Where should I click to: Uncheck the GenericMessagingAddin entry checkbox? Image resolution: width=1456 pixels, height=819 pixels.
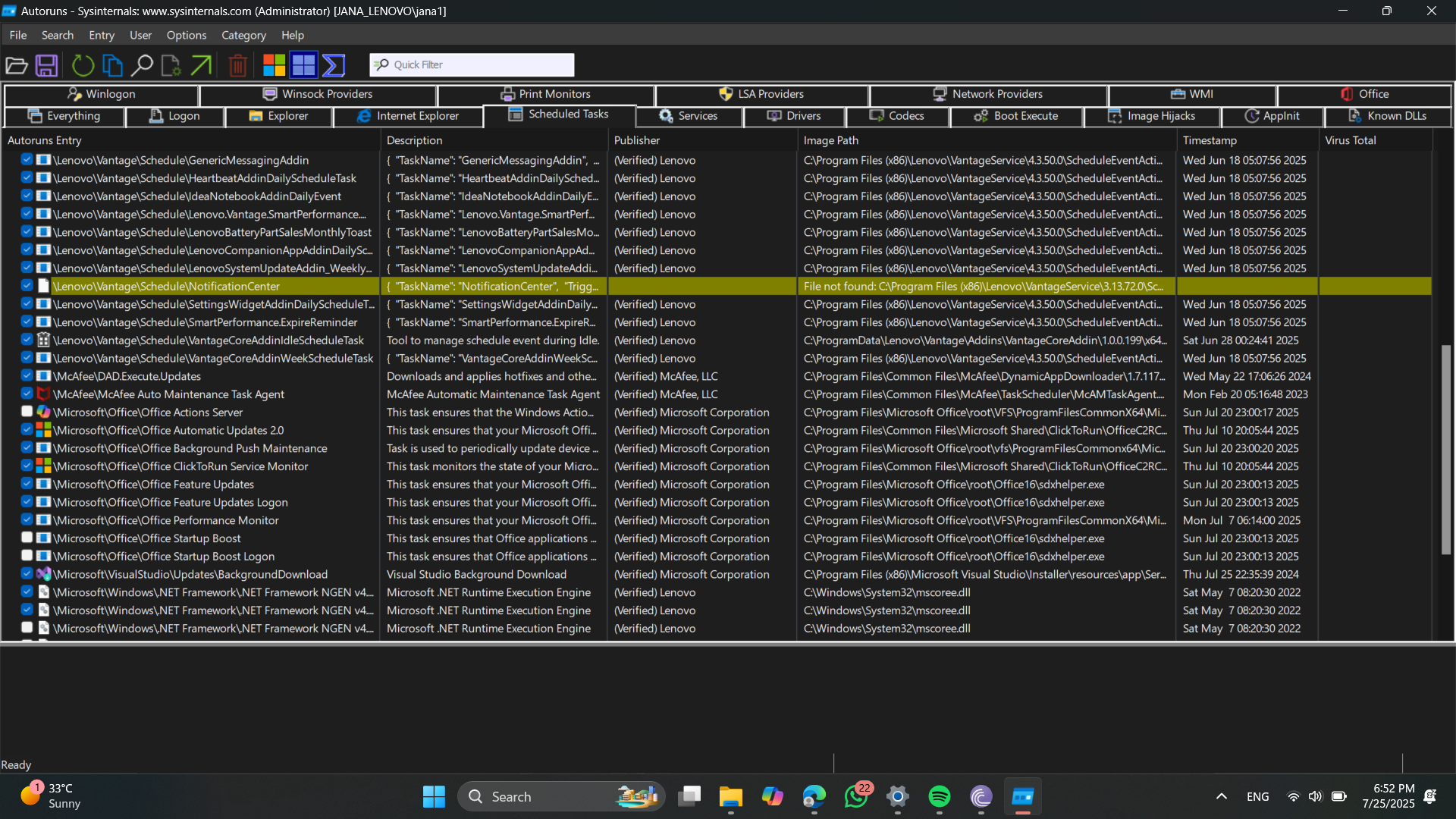(27, 160)
